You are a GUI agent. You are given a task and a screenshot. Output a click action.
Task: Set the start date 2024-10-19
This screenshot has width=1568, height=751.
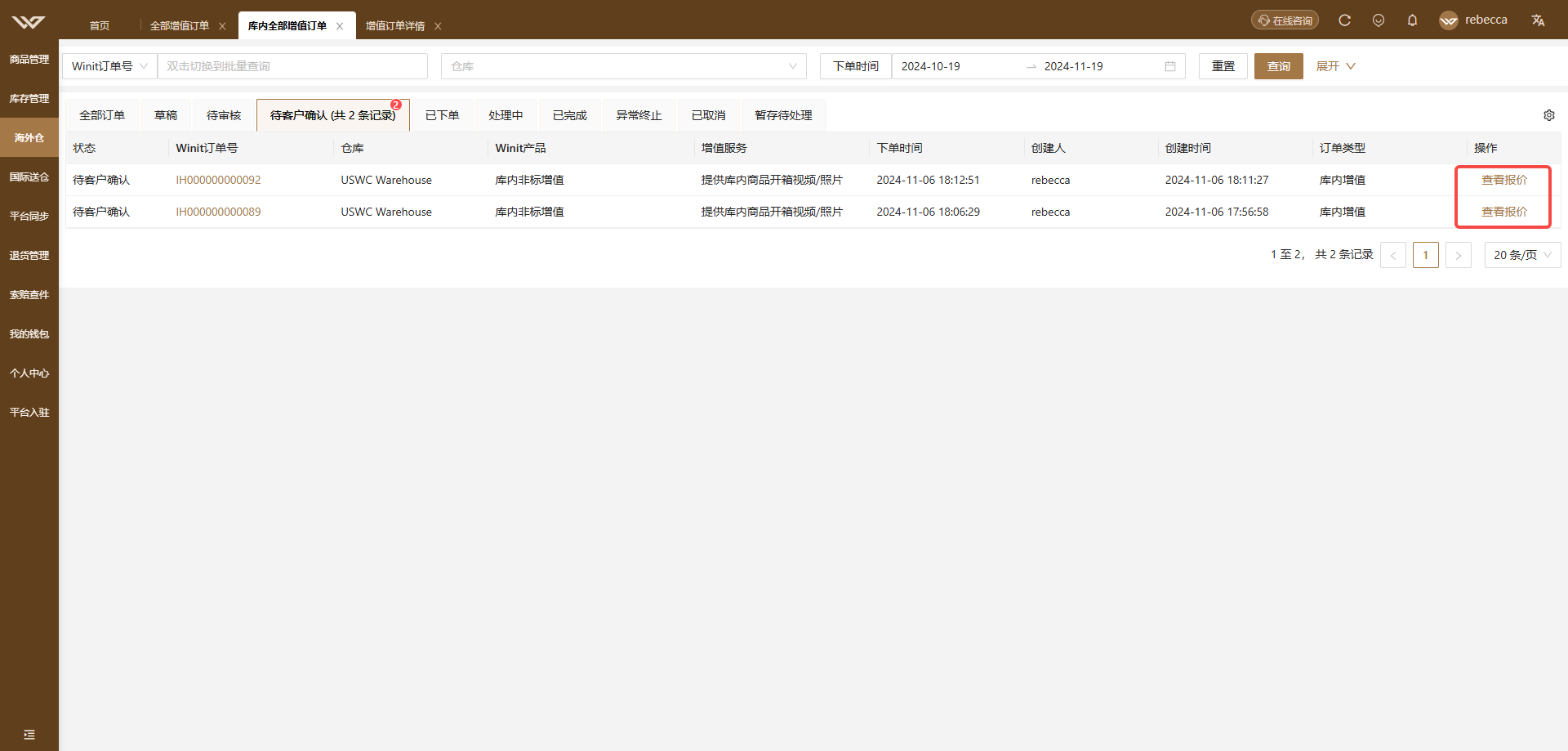click(x=930, y=66)
